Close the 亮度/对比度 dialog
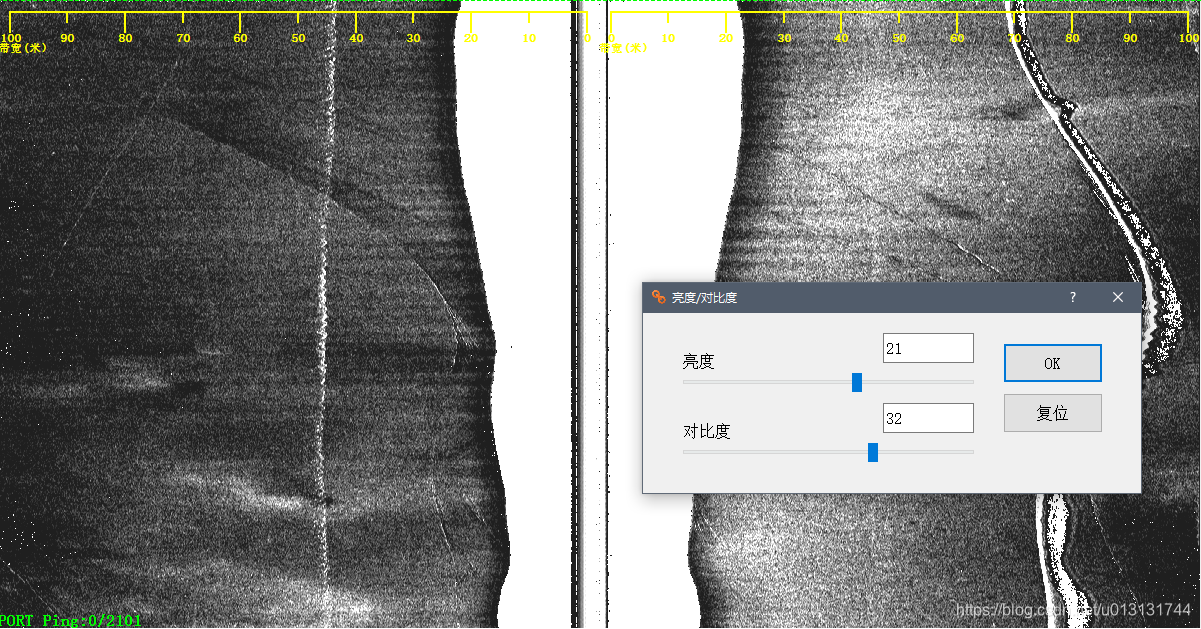Image resolution: width=1201 pixels, height=629 pixels. (1118, 297)
